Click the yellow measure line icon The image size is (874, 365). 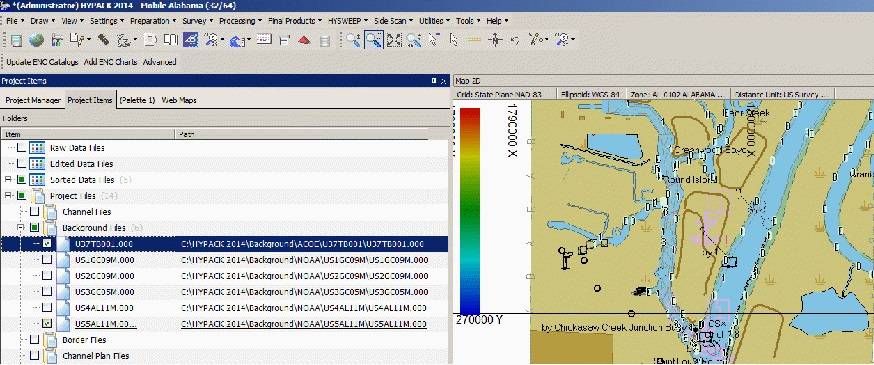[x=474, y=40]
